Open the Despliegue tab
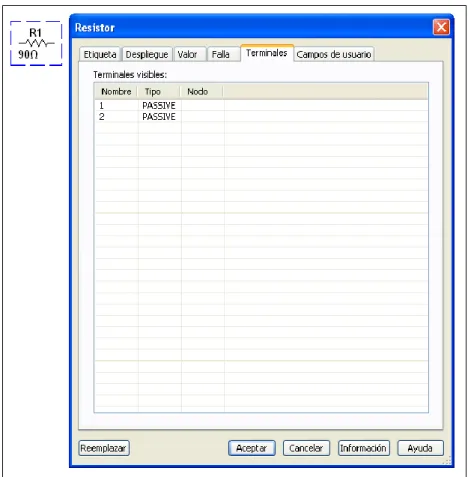The image size is (468, 477). coord(147,54)
